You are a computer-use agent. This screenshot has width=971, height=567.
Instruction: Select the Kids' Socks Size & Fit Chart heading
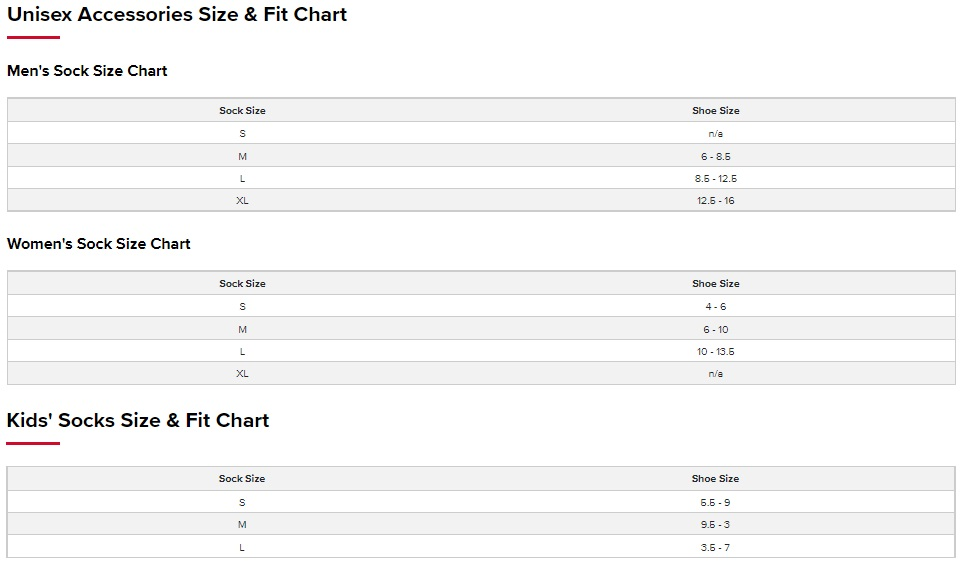pyautogui.click(x=137, y=420)
